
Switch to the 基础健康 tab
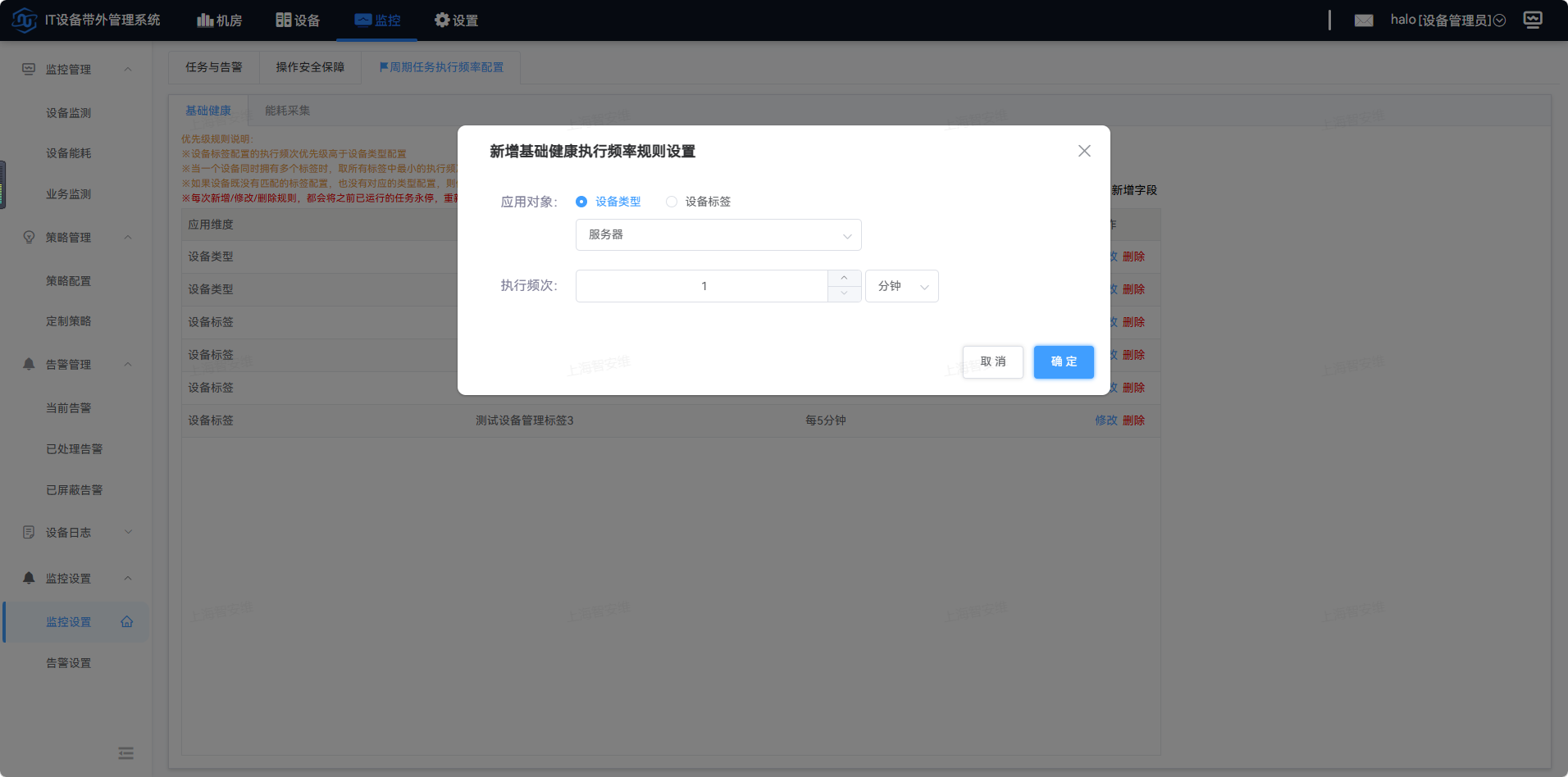click(208, 111)
